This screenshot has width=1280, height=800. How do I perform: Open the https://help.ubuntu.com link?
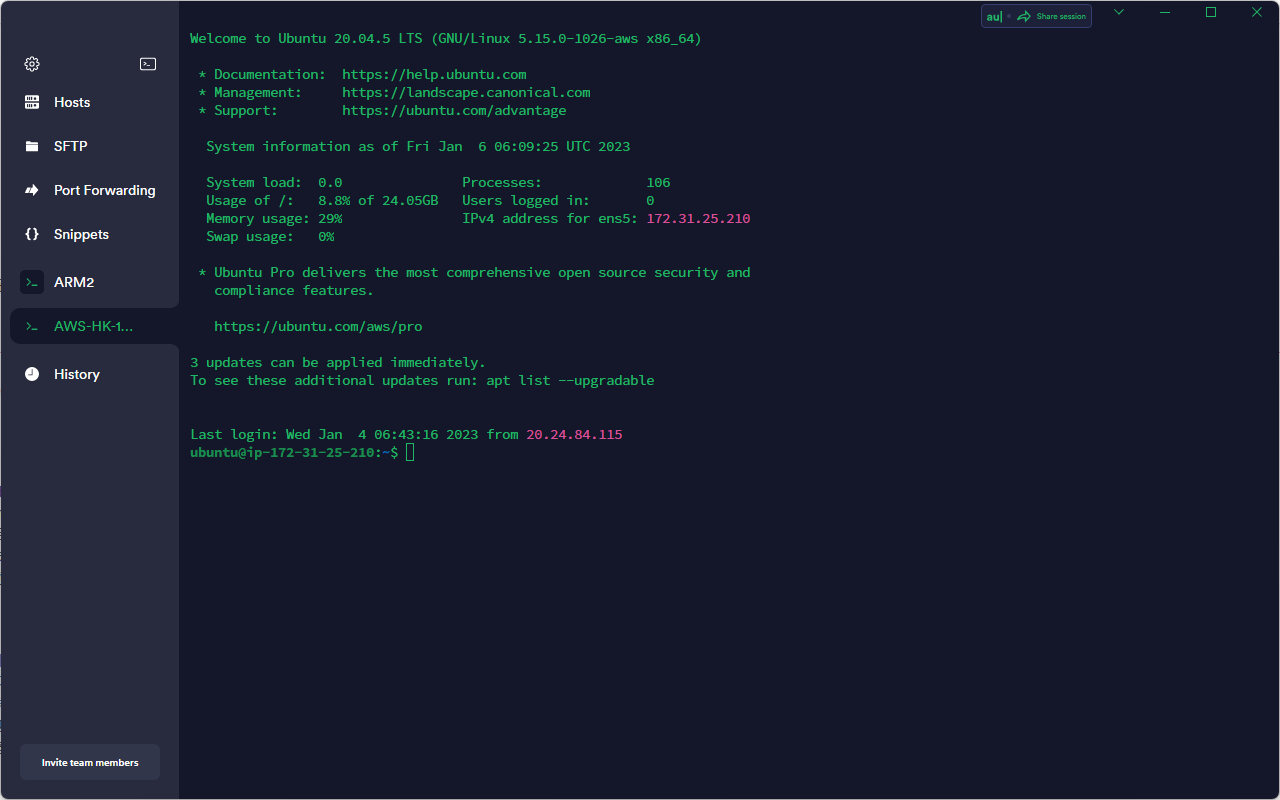click(434, 74)
